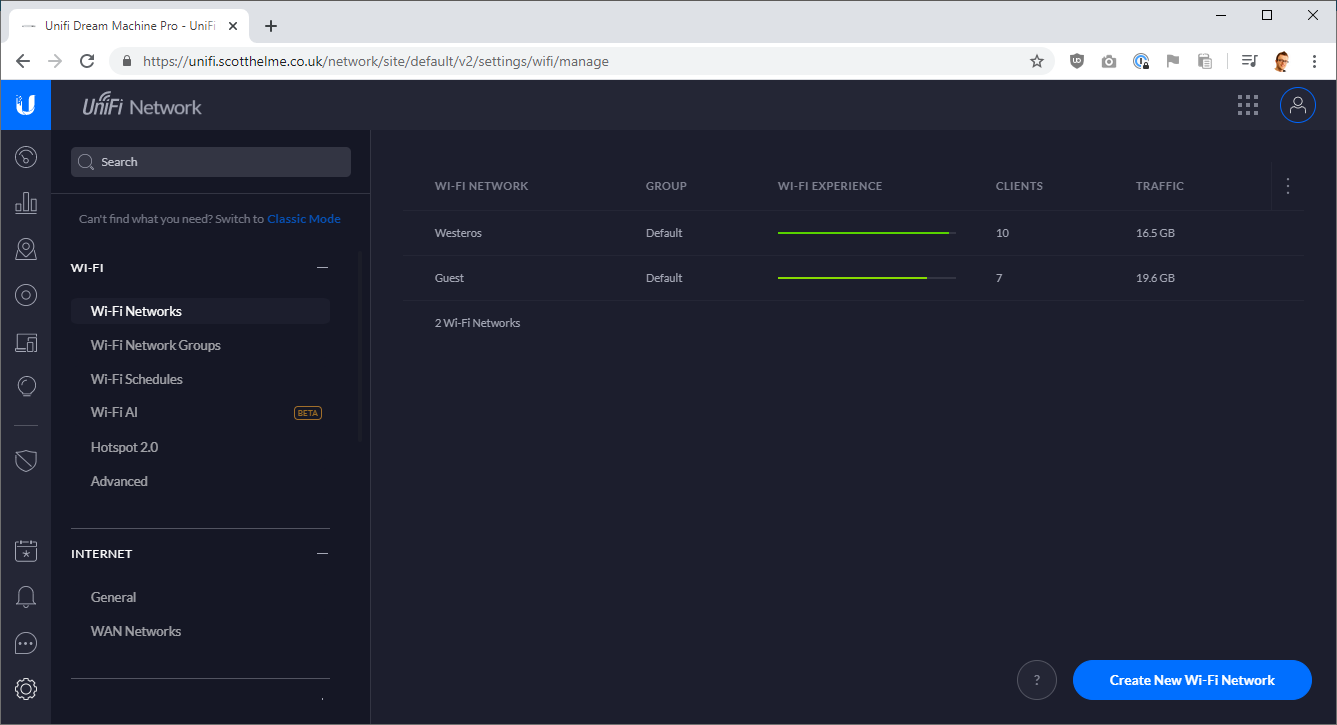Open the UniFi apps grid icon
This screenshot has width=1337, height=725.
tap(1247, 105)
